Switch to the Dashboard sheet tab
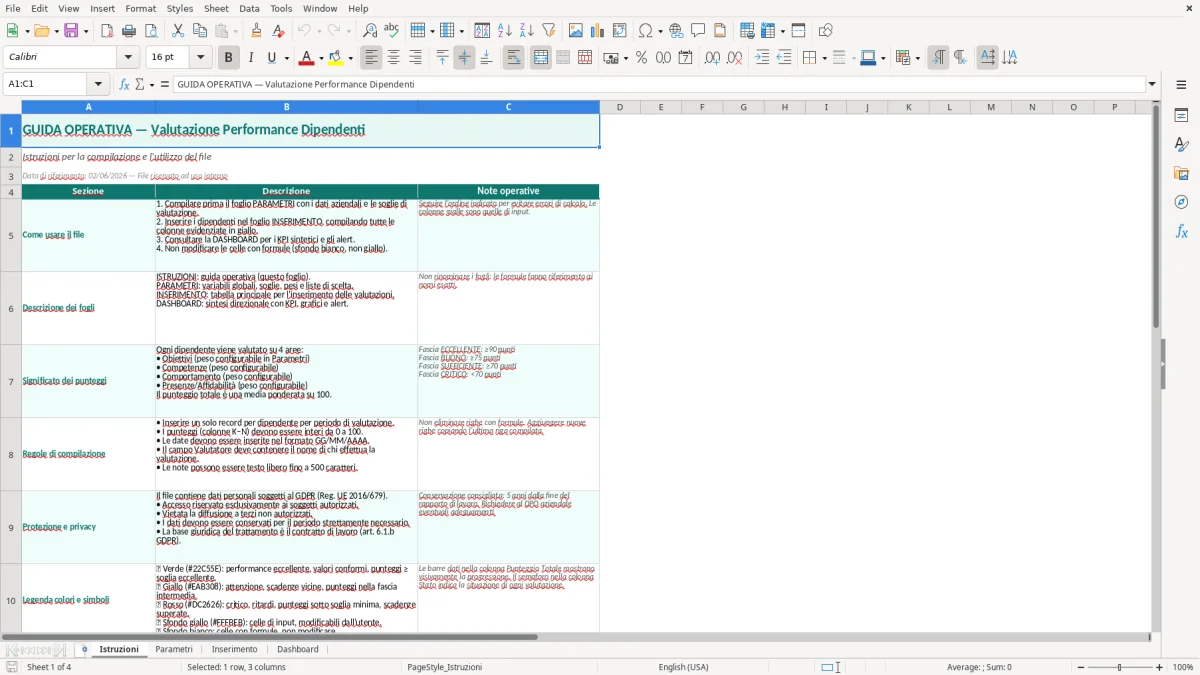The height and width of the screenshot is (675, 1200). (x=298, y=649)
